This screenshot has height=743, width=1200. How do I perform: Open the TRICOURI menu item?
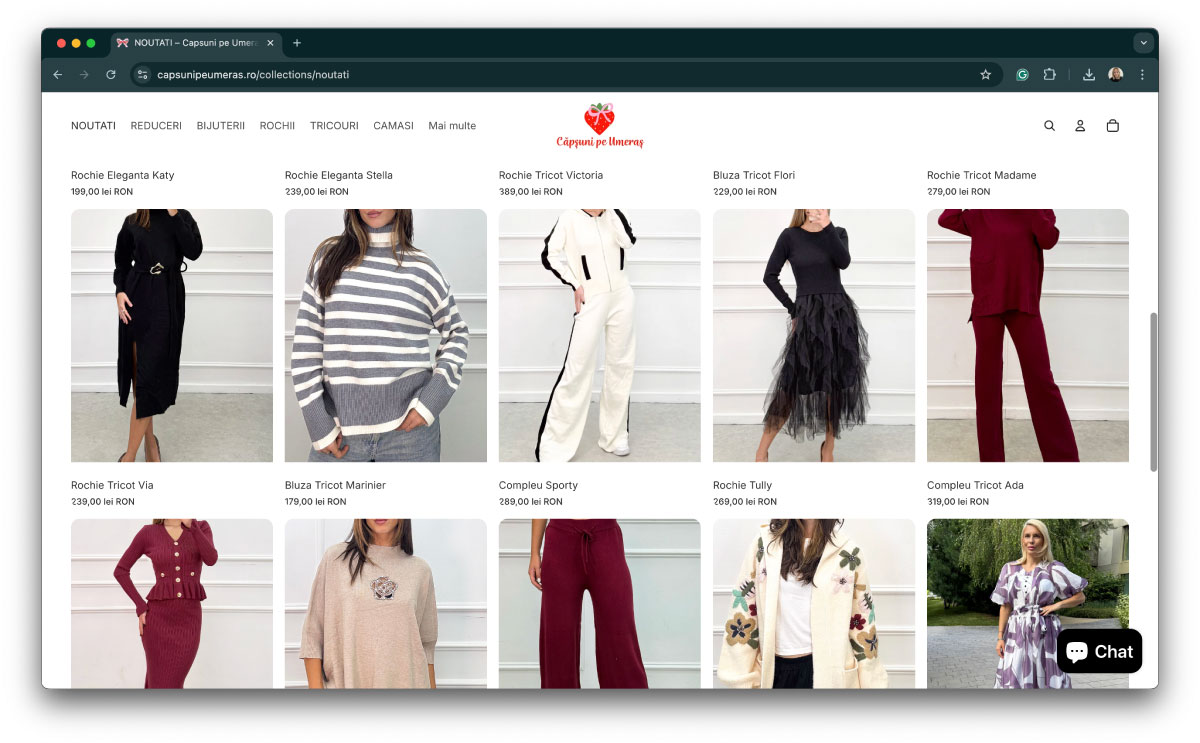(x=334, y=126)
